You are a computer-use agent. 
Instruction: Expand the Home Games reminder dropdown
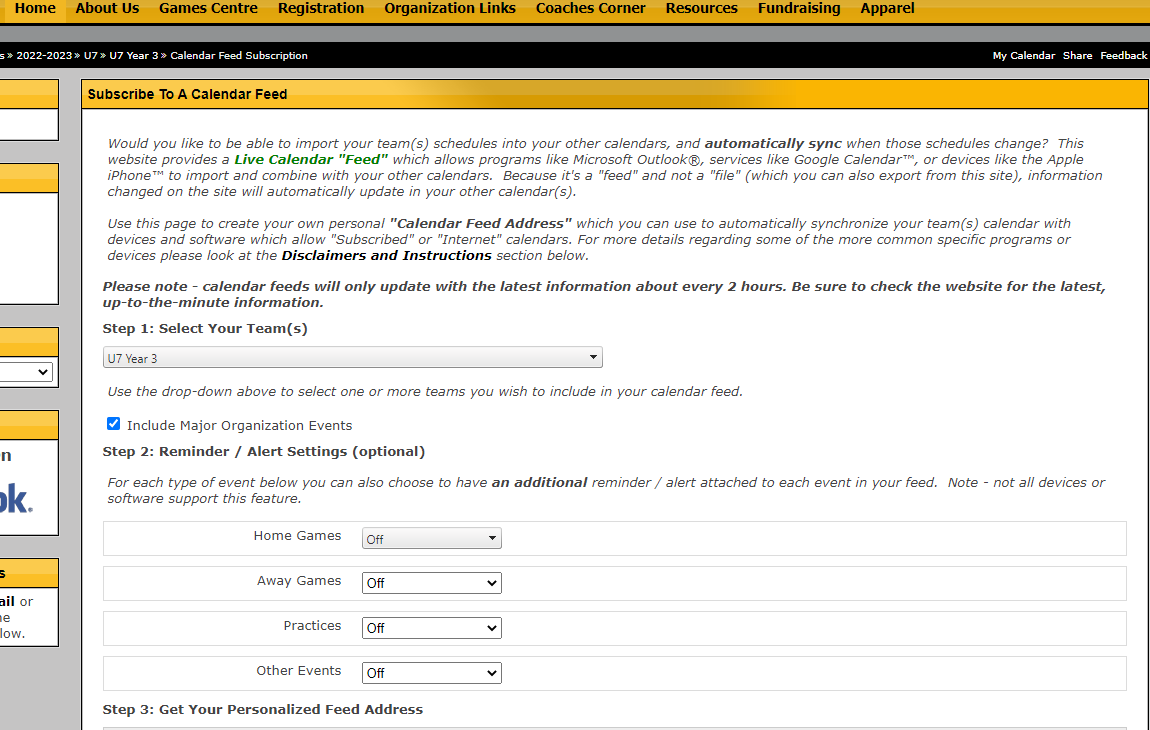(431, 539)
